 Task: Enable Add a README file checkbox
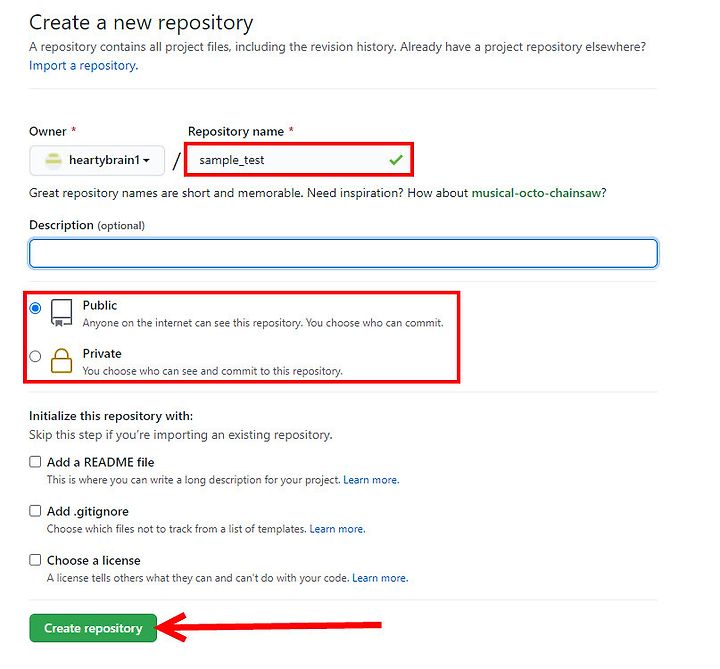[x=35, y=461]
